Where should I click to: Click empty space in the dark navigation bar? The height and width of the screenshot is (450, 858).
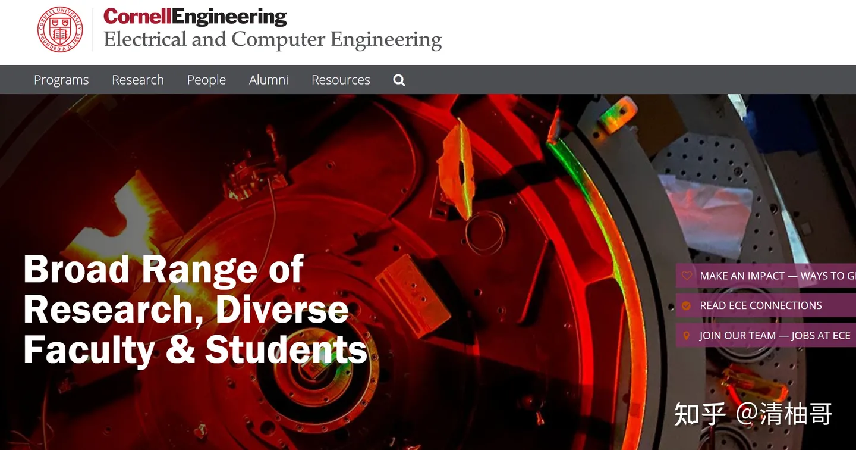pos(602,80)
